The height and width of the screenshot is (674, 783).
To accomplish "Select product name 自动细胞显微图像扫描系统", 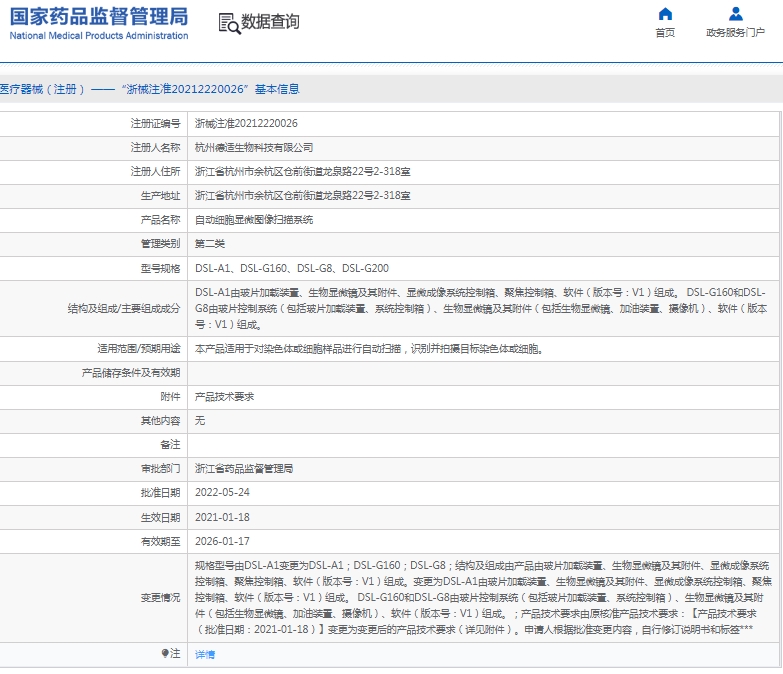I will click(x=254, y=220).
